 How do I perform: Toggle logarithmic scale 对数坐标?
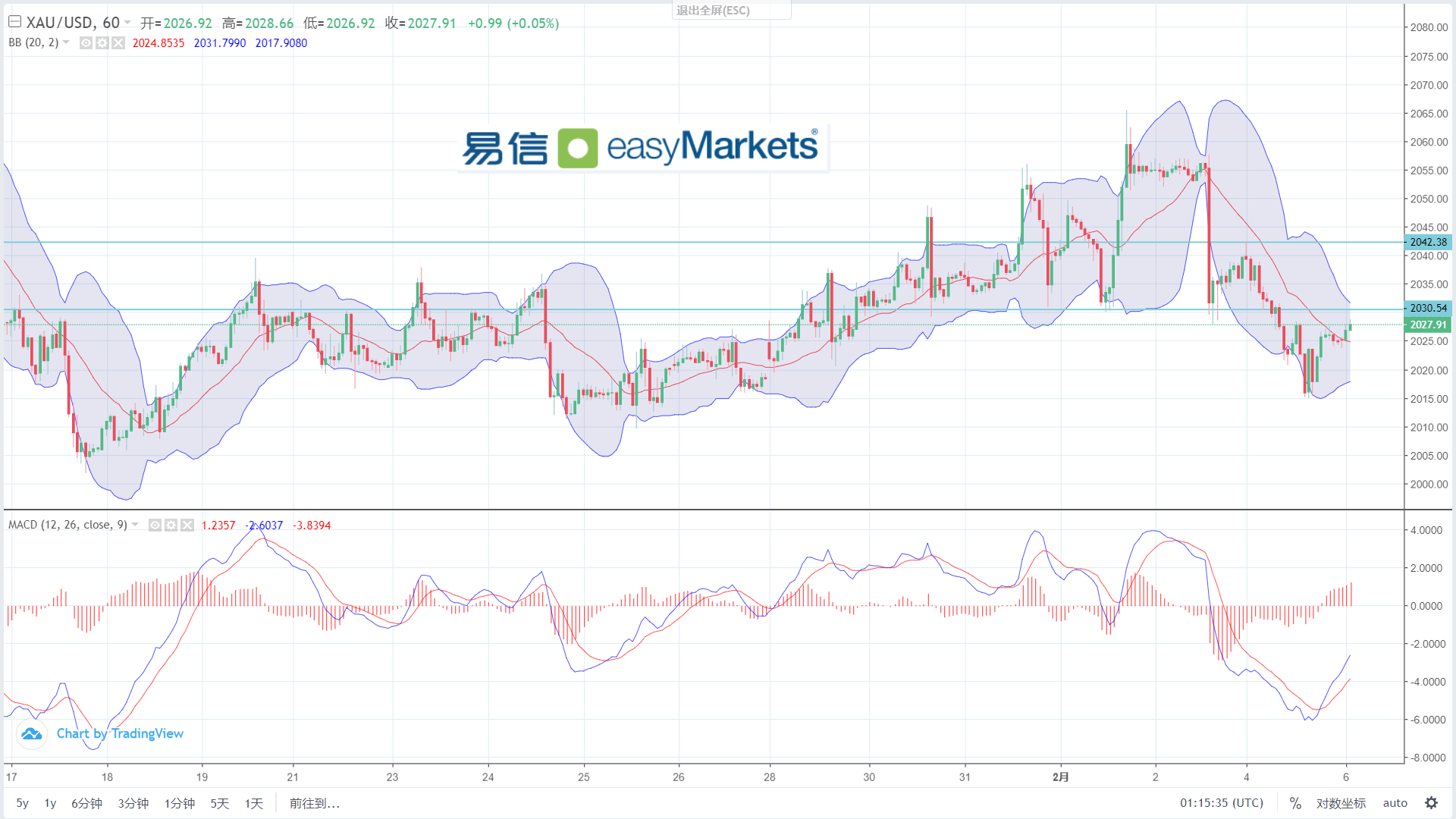click(x=1341, y=803)
